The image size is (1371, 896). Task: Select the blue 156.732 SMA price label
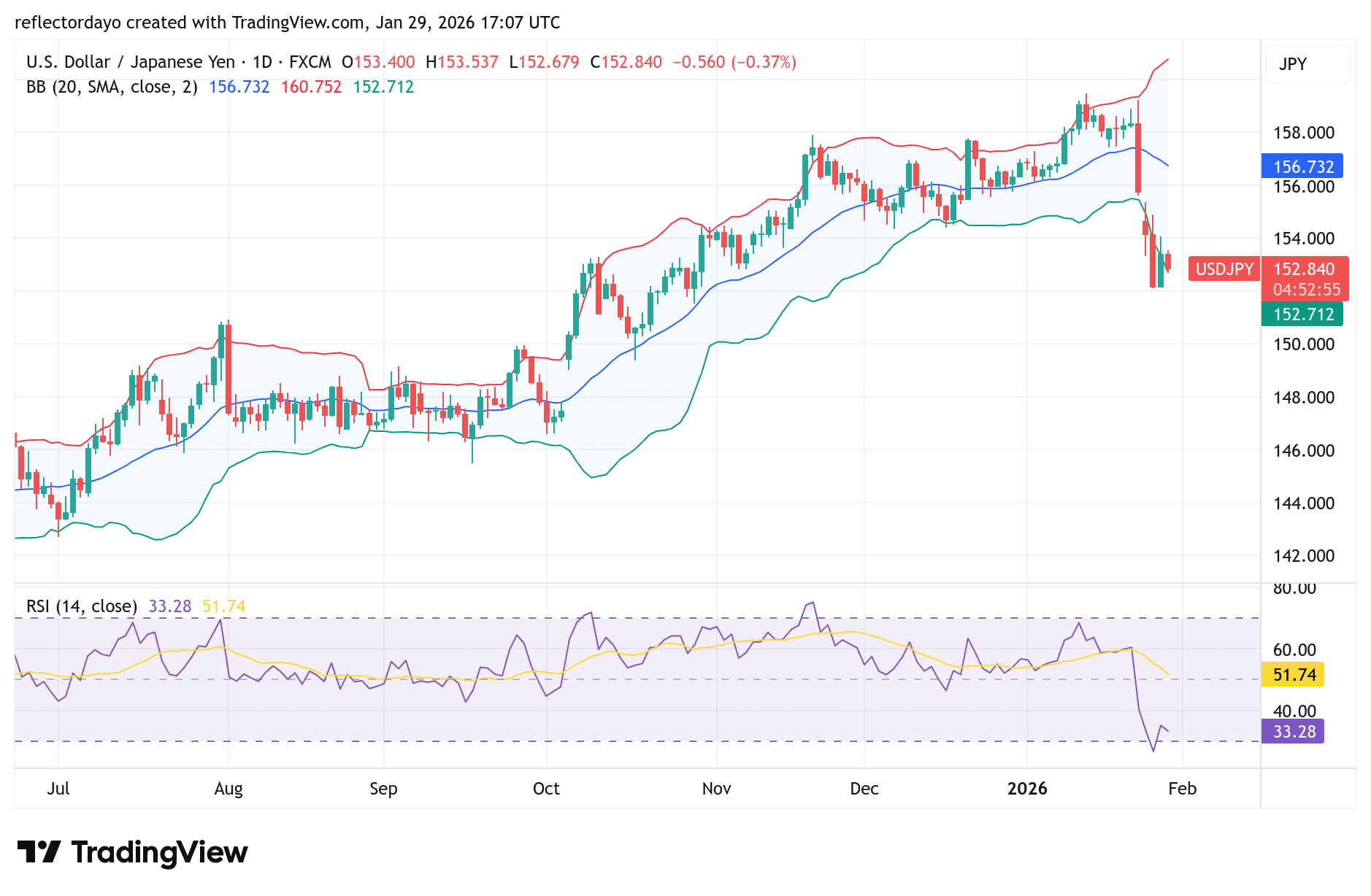1302,166
